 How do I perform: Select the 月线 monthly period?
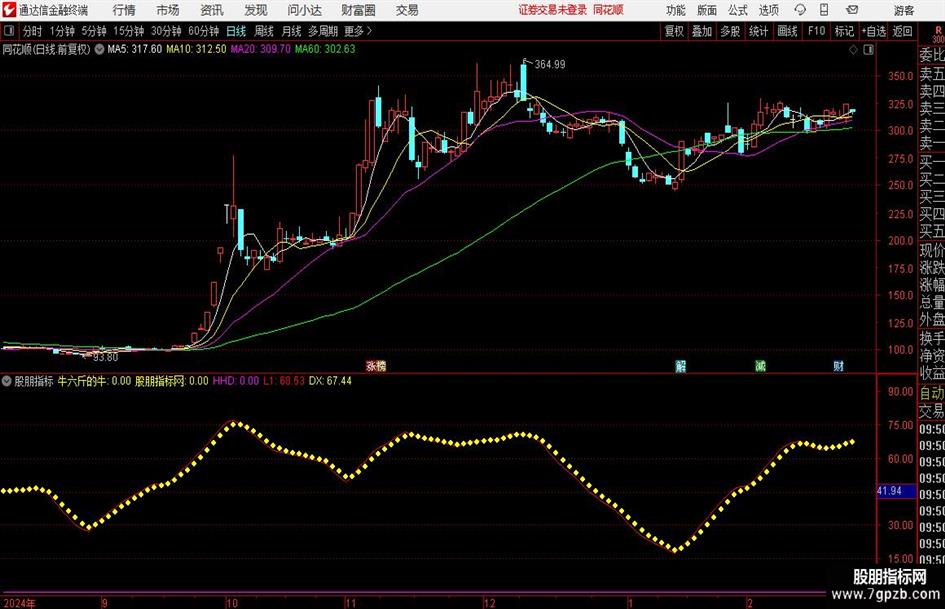click(x=292, y=31)
